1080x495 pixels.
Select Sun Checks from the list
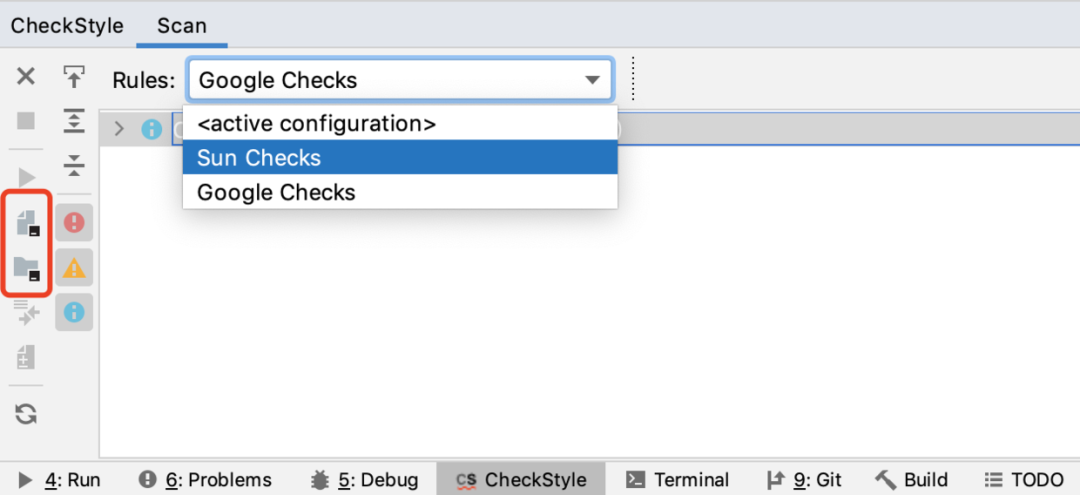pyautogui.click(x=399, y=158)
